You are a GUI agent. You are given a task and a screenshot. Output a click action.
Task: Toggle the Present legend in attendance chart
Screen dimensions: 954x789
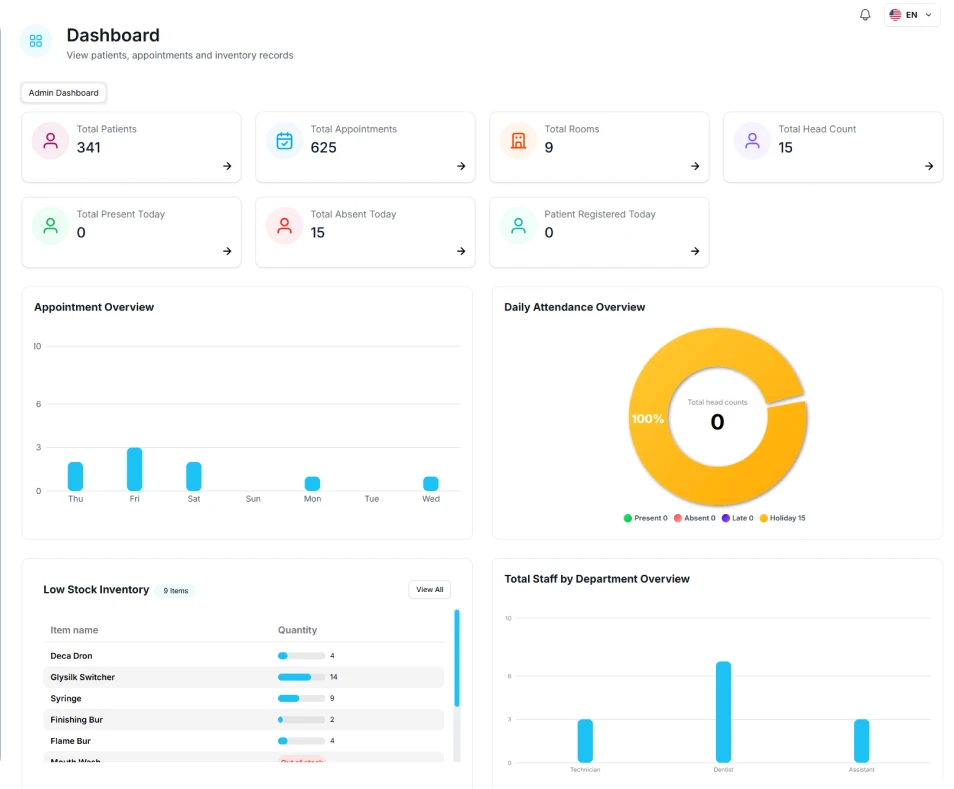(645, 518)
